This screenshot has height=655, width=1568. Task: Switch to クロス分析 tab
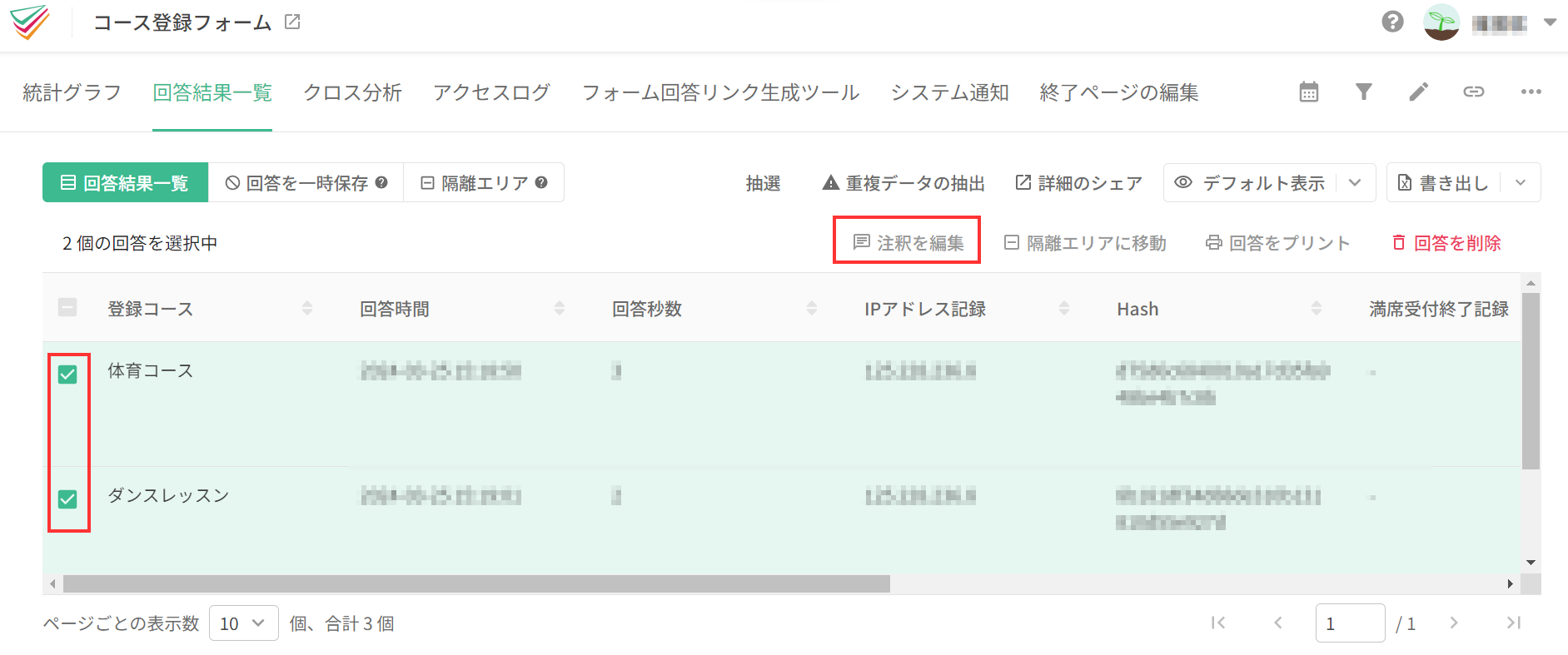(353, 92)
